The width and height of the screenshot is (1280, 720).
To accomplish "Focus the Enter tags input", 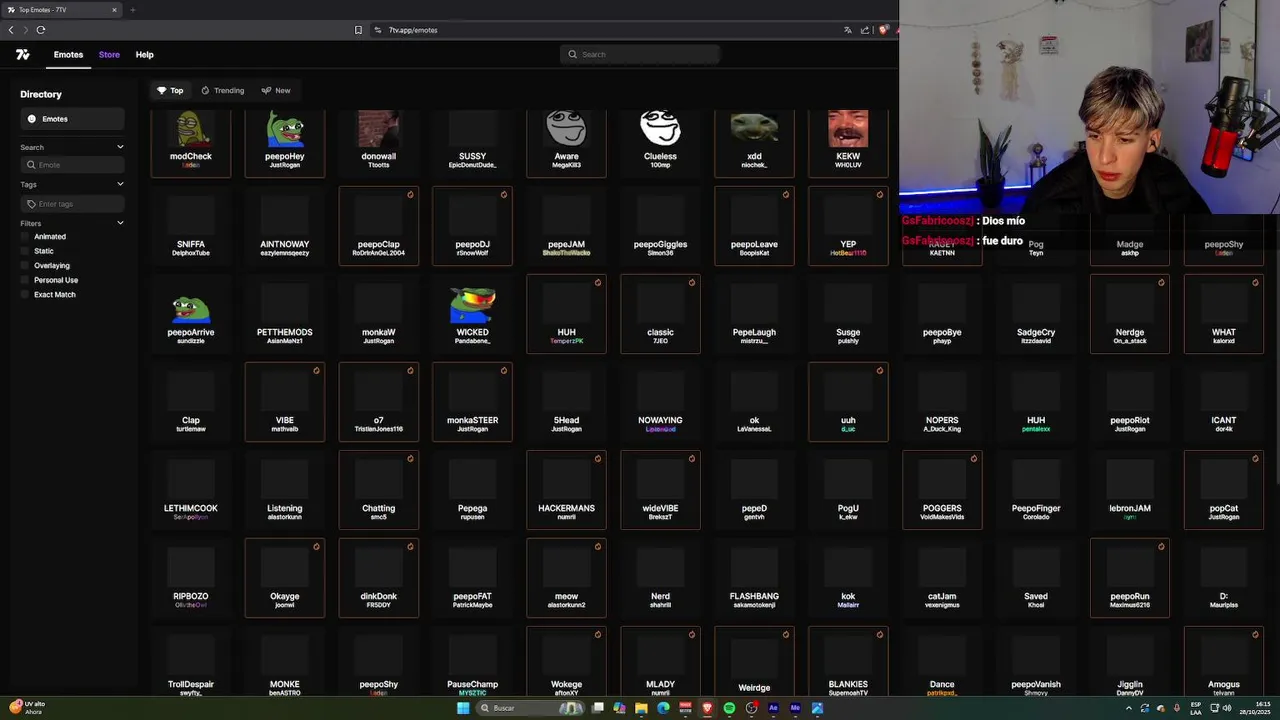I will (x=73, y=204).
